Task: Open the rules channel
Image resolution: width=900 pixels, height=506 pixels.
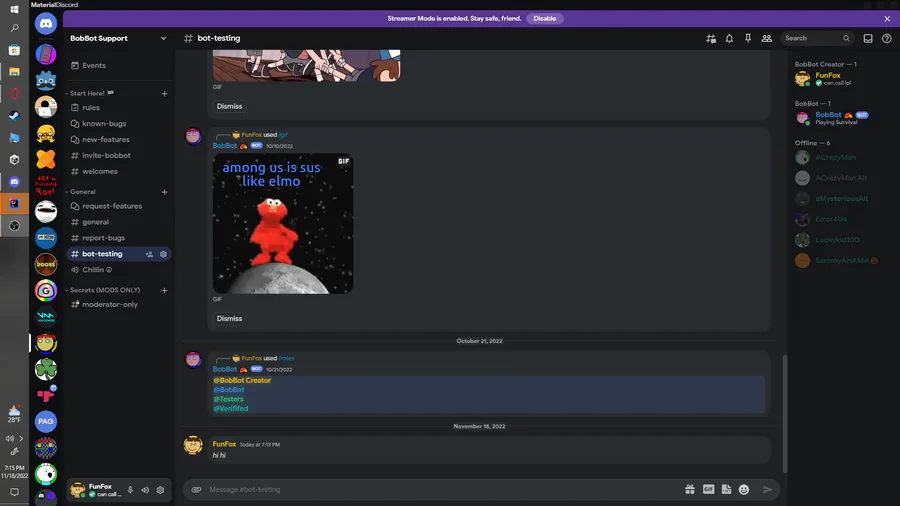Action: click(119, 108)
